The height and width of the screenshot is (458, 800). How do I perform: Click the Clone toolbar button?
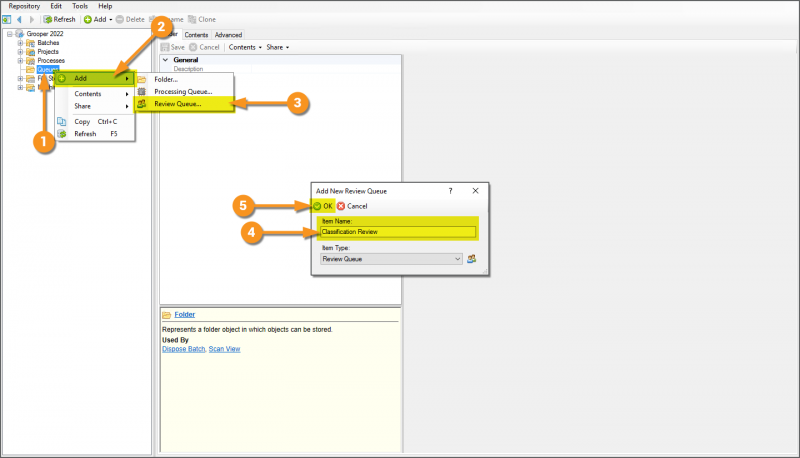coord(202,19)
